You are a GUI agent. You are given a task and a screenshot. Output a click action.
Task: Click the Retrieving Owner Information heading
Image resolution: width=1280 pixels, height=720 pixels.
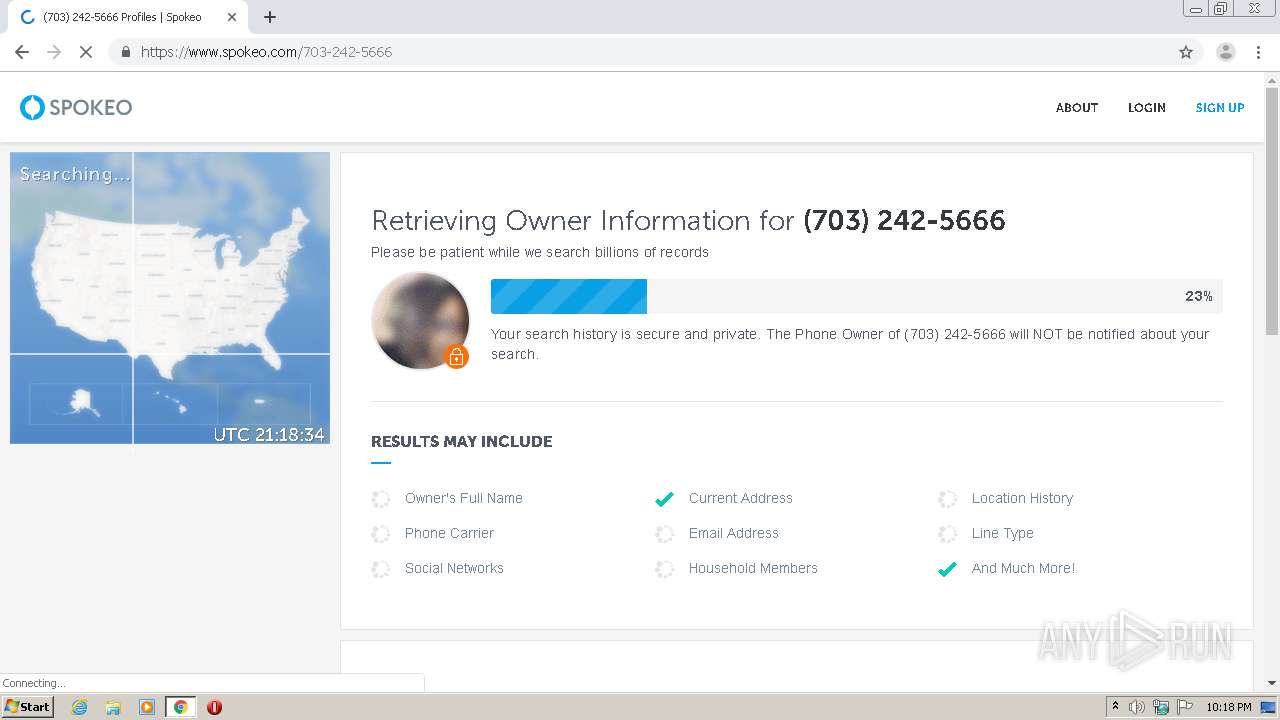click(688, 221)
